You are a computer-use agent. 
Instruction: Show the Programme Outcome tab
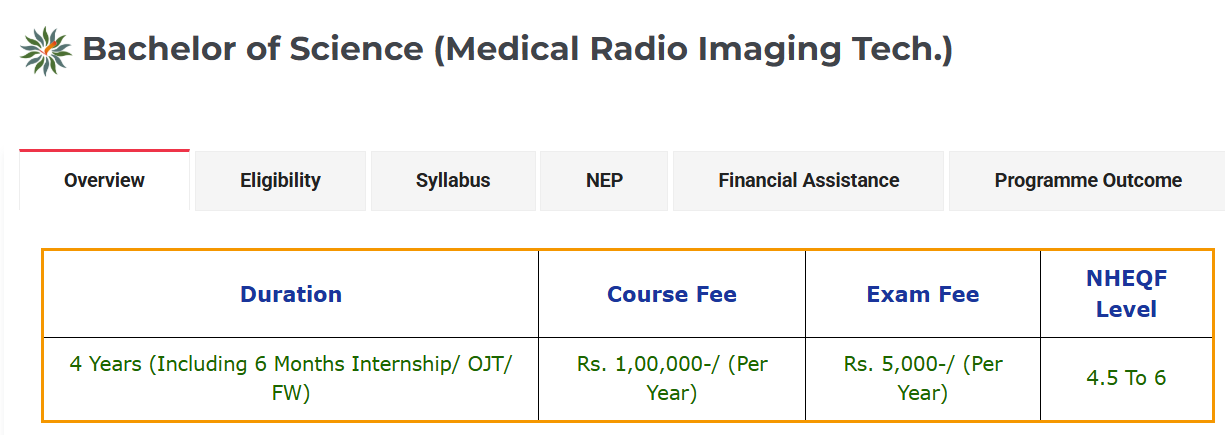tap(1088, 181)
